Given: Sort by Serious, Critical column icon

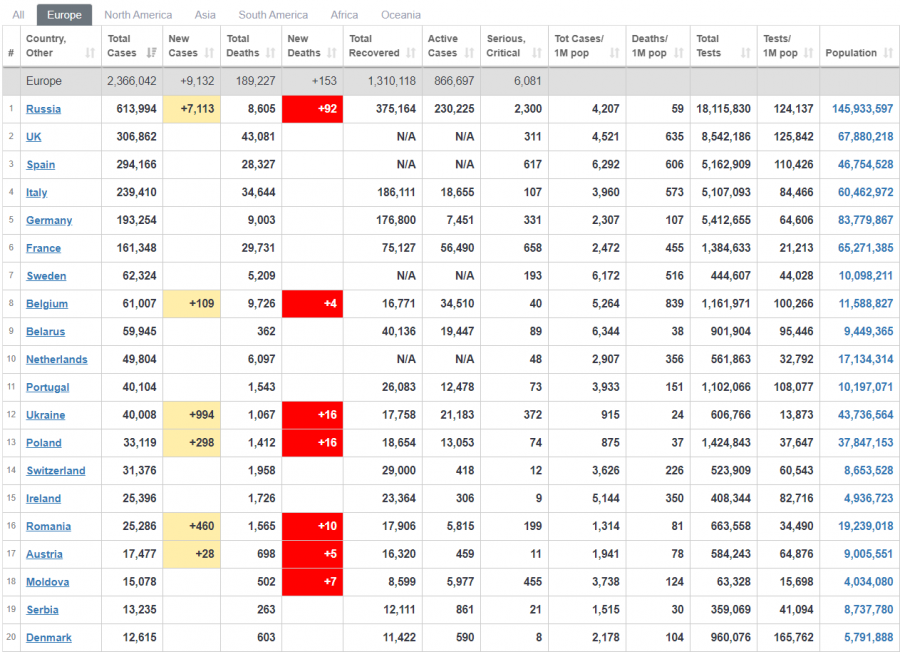Looking at the screenshot, I should [x=538, y=53].
